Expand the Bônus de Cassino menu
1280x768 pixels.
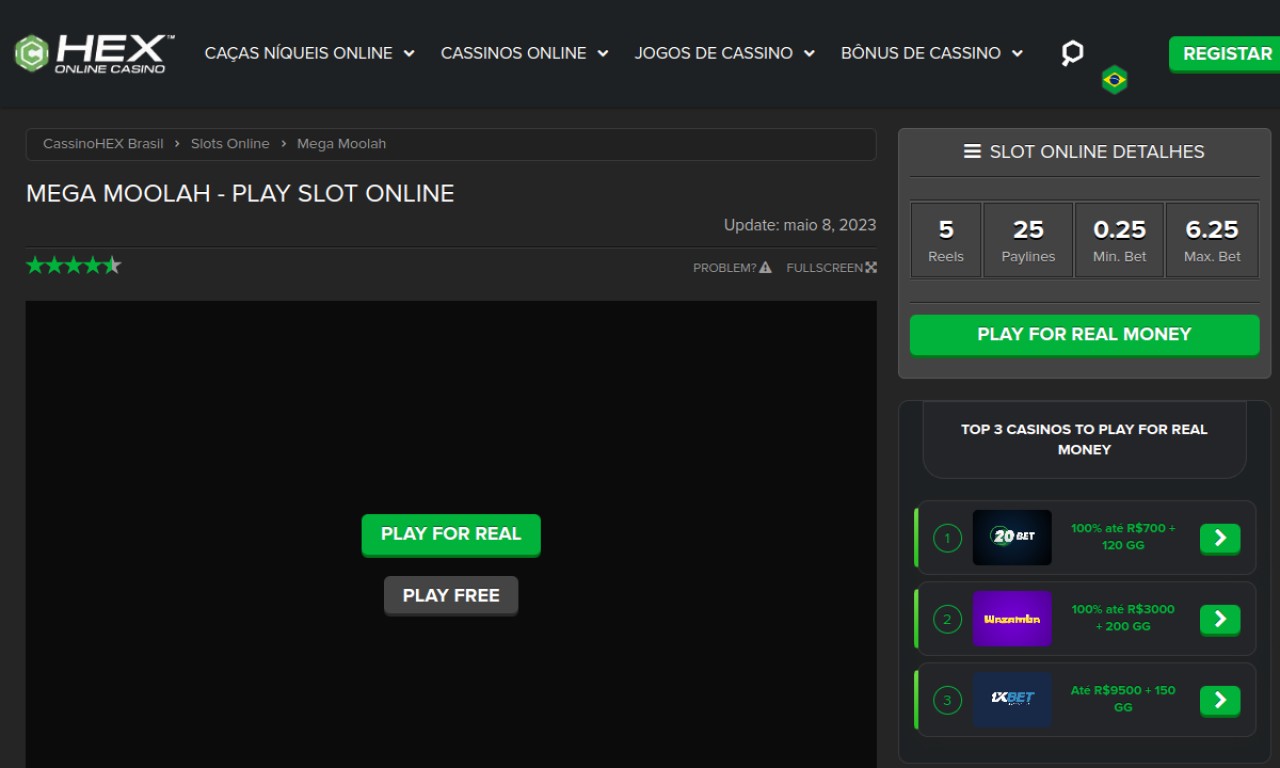(932, 53)
